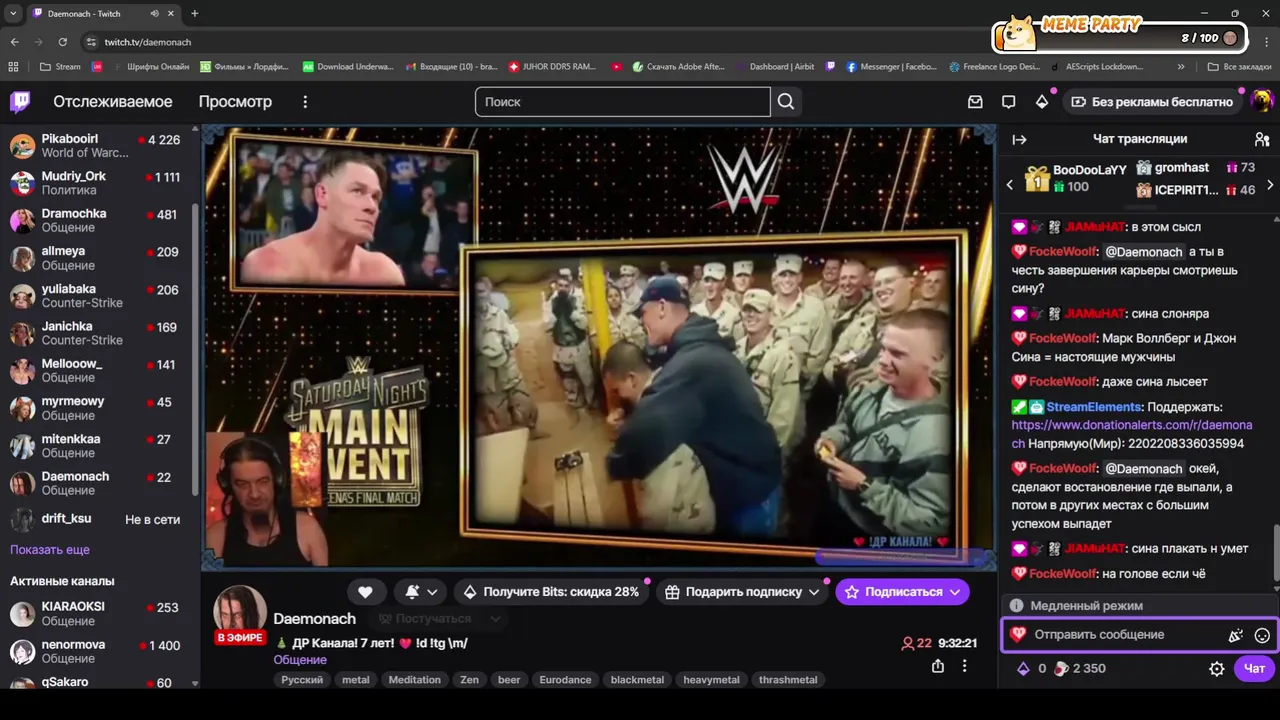This screenshot has width=1280, height=720.
Task: Open the stream three-dot options menu
Action: (x=965, y=666)
